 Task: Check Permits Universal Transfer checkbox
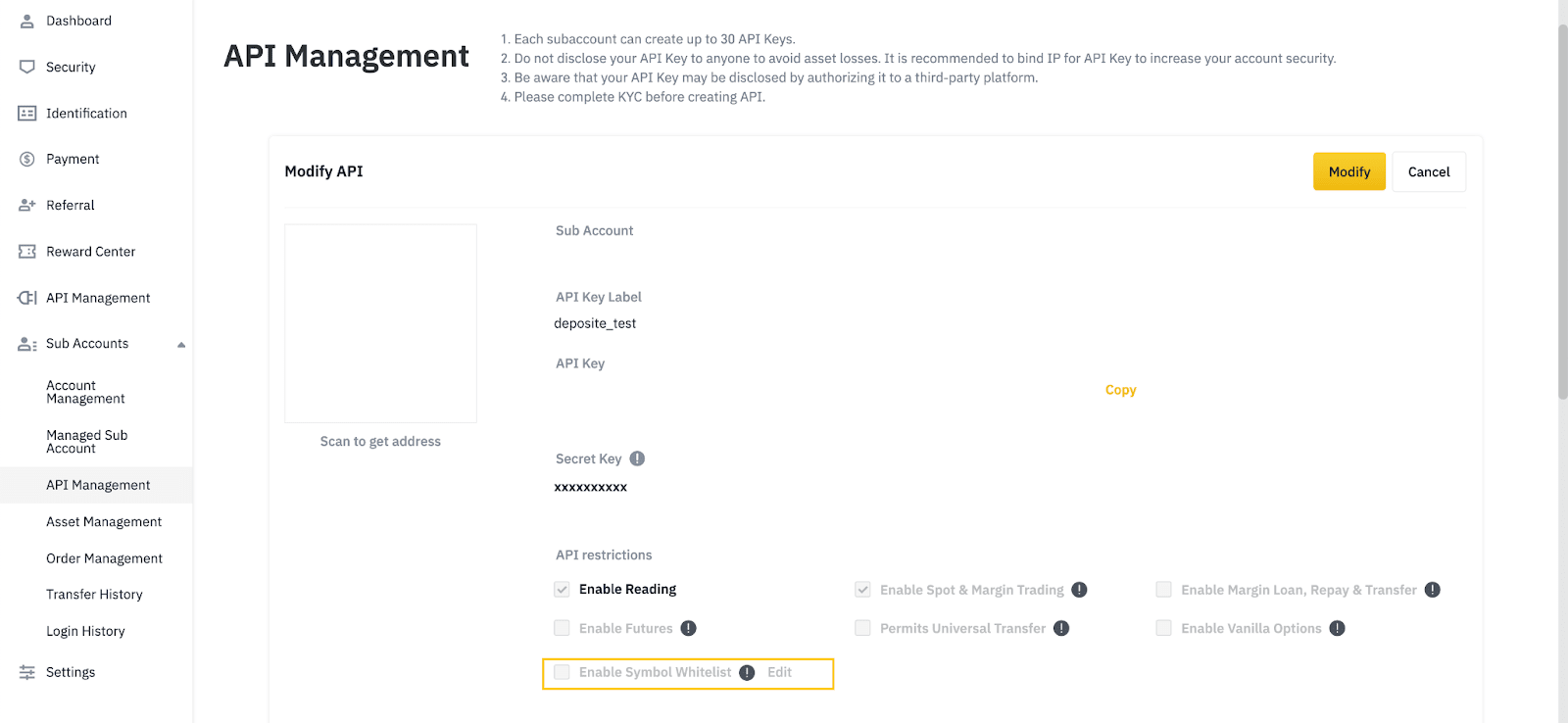point(862,628)
